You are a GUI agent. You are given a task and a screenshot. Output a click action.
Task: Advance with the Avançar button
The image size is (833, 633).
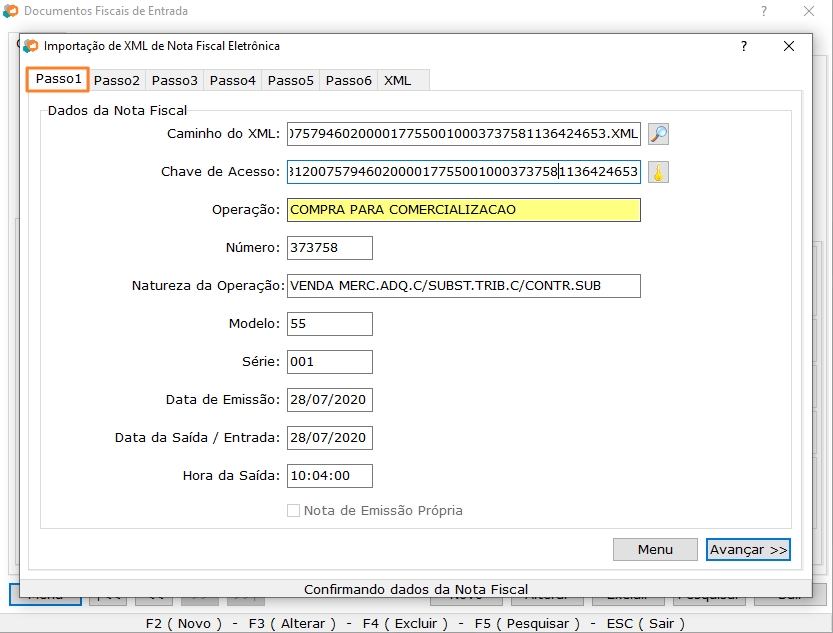click(x=750, y=549)
